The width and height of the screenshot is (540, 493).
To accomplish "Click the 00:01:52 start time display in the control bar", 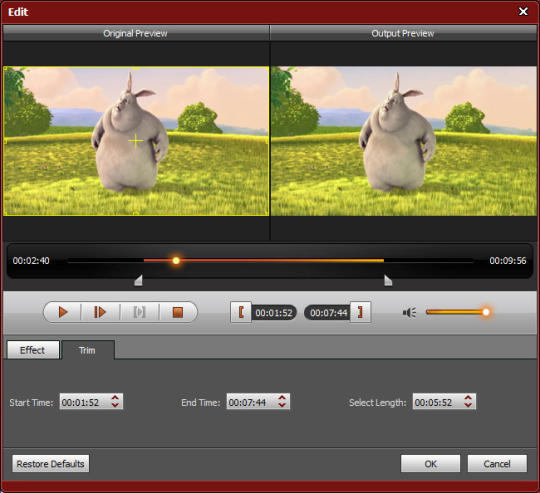I will 274,313.
